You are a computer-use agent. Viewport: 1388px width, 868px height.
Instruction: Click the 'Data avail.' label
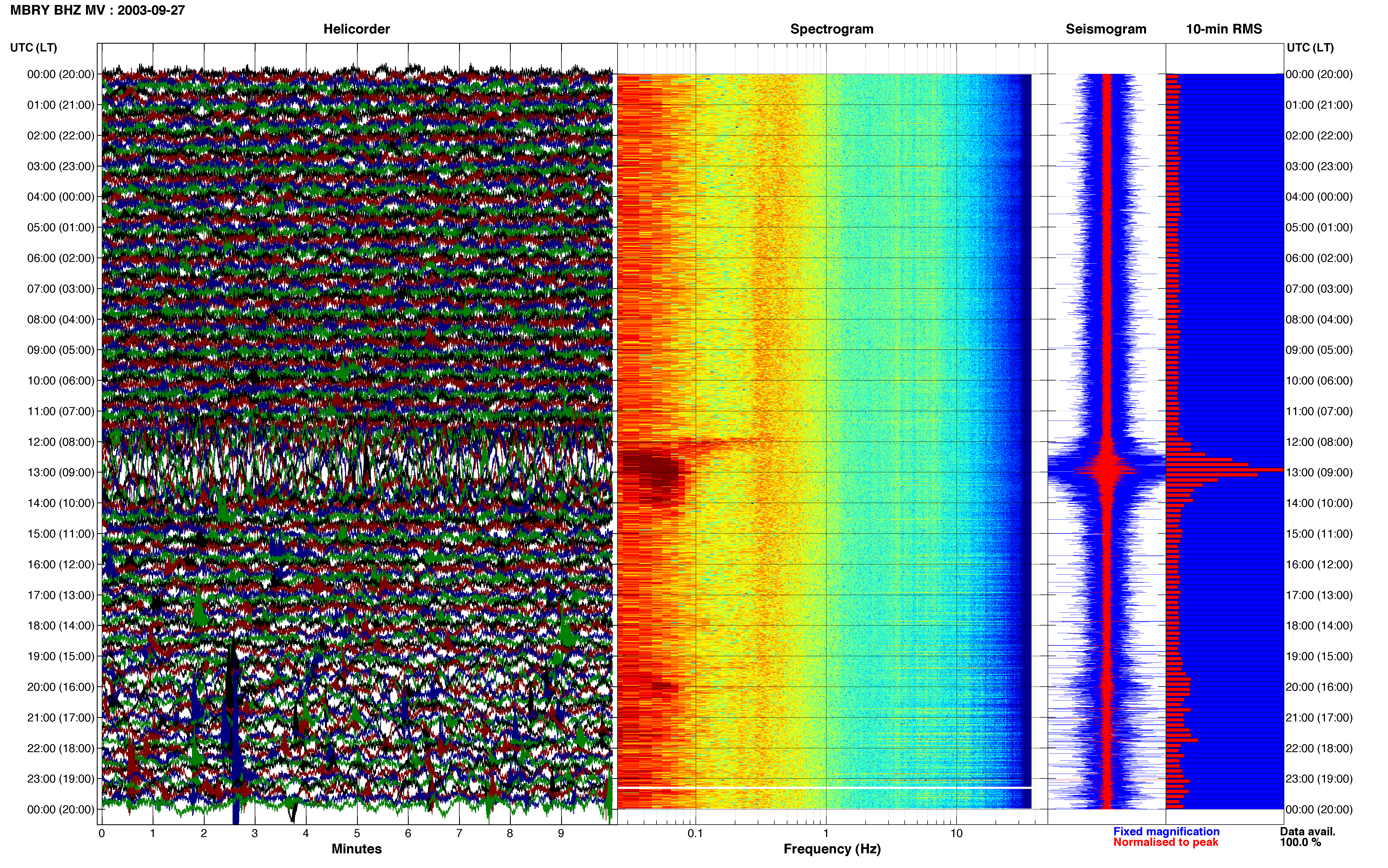(x=1308, y=832)
